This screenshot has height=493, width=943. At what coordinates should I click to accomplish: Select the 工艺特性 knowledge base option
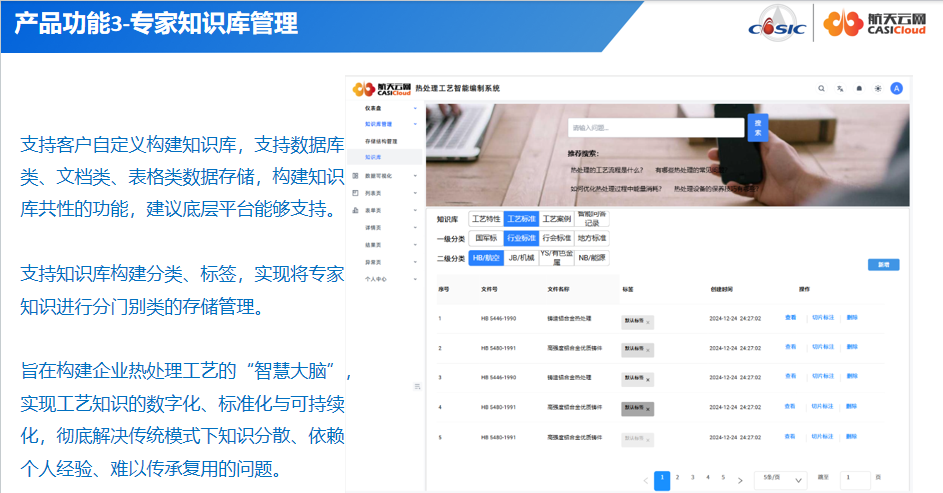pos(486,218)
